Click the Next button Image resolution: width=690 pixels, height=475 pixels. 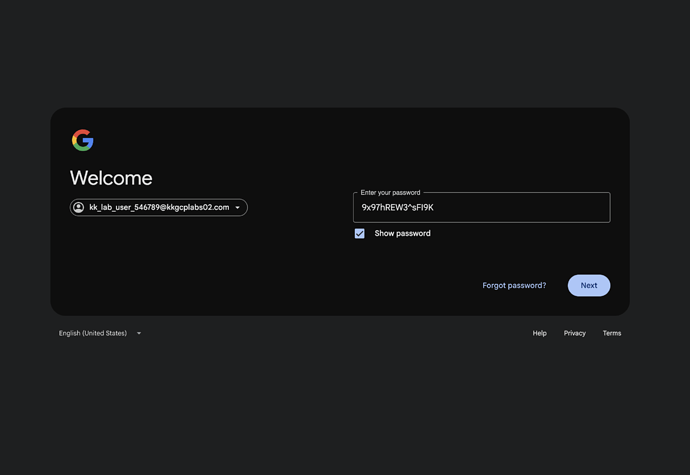click(589, 285)
